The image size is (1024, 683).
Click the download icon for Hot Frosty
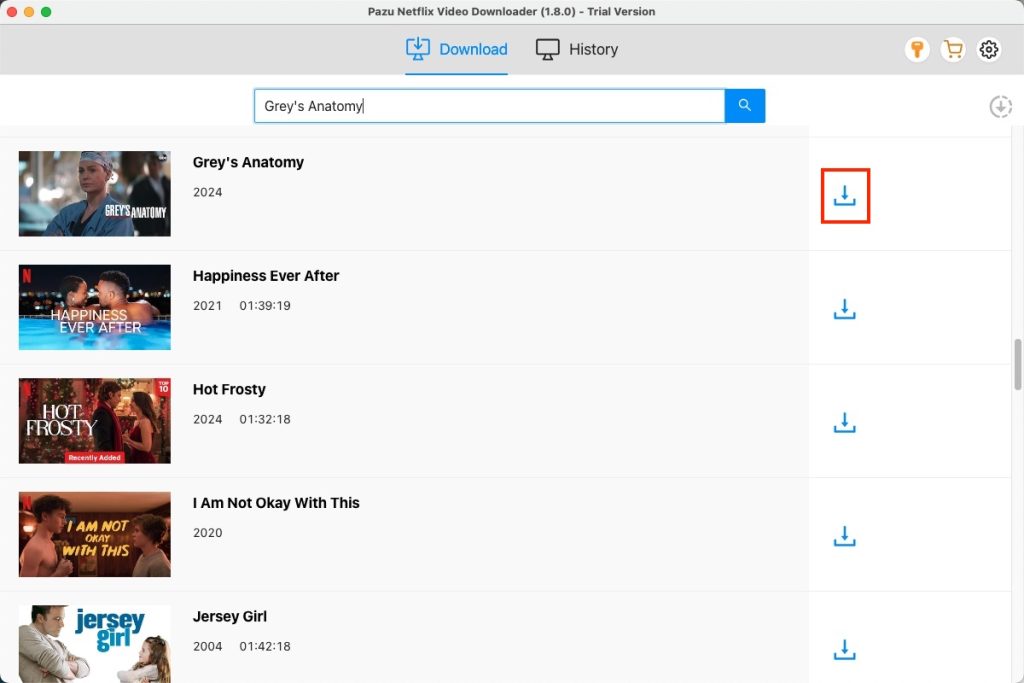844,422
